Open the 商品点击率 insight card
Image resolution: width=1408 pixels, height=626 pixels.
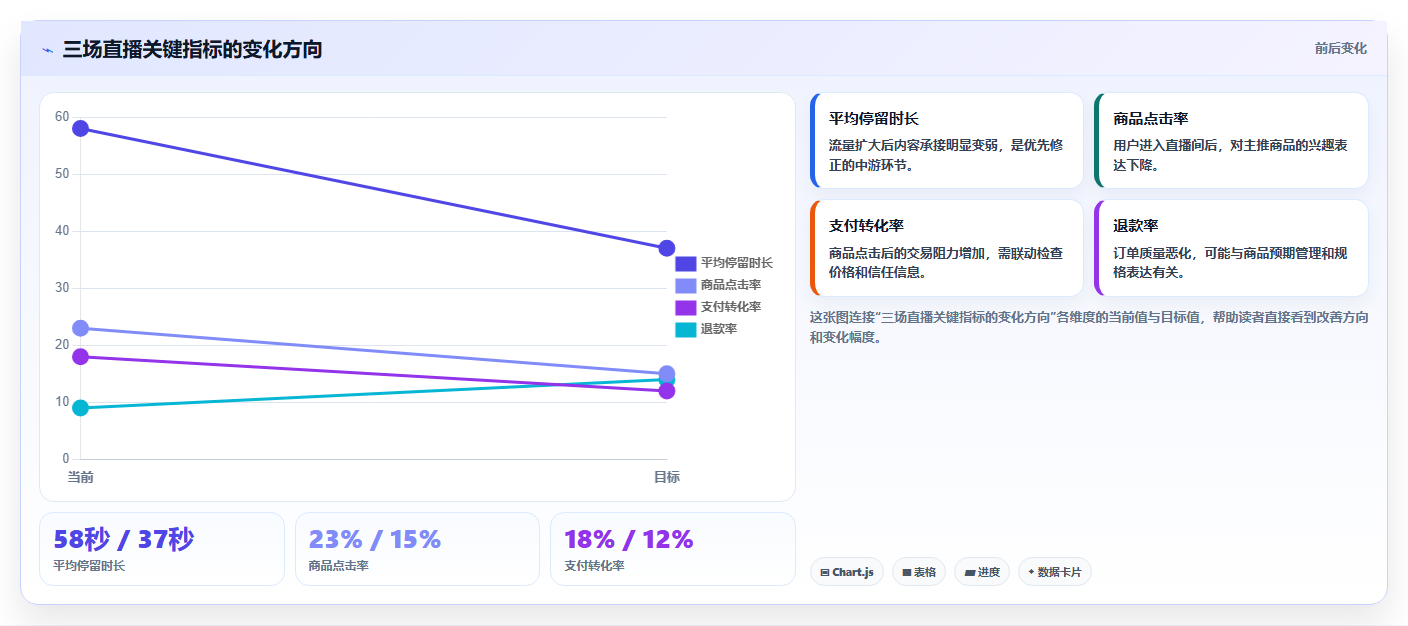coord(1231,141)
